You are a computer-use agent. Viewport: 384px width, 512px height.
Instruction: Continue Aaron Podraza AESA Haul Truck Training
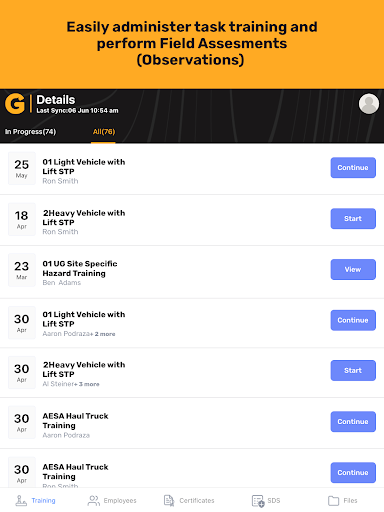coord(353,422)
